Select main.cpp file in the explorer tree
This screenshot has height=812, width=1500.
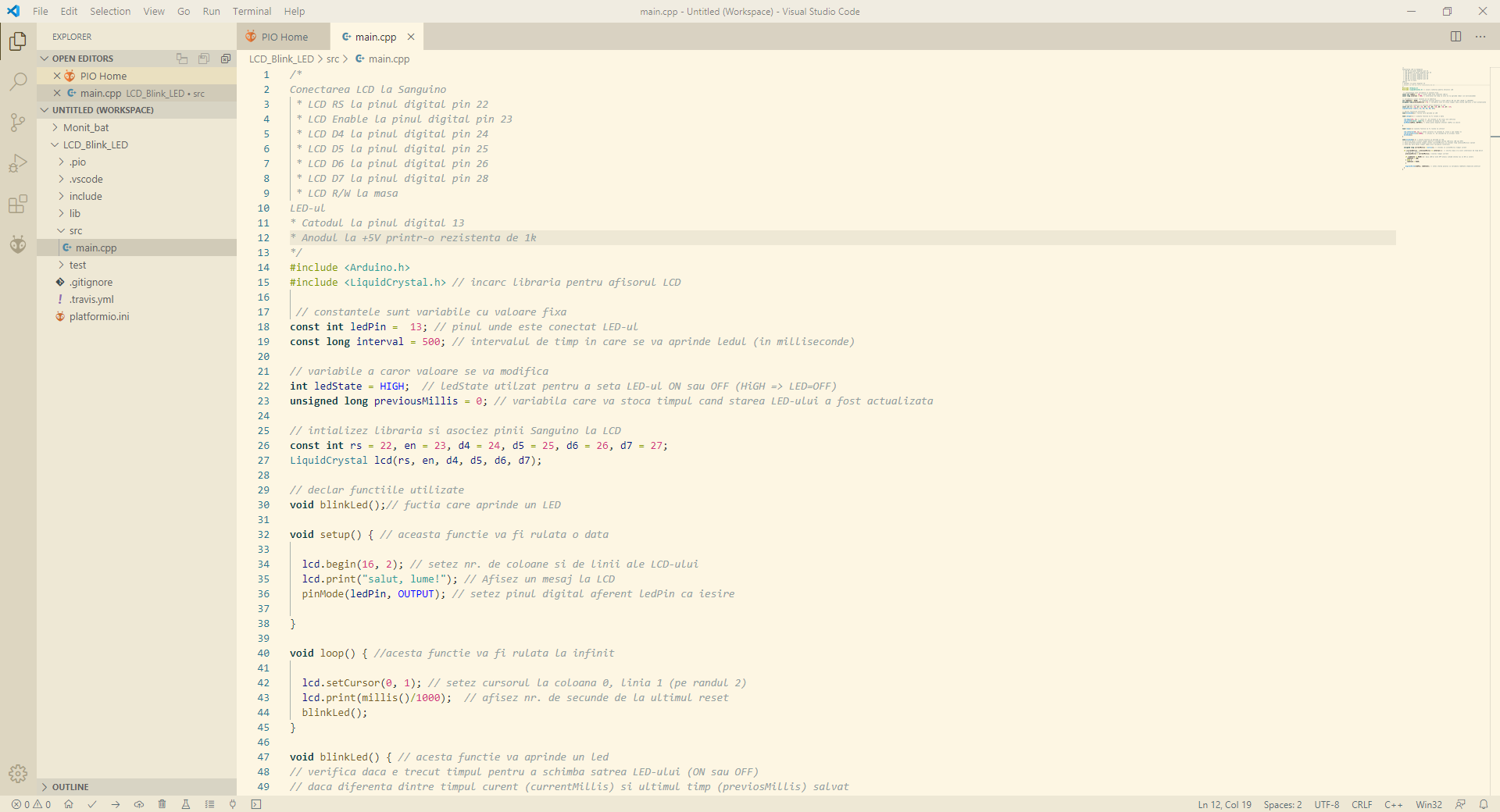point(137,248)
